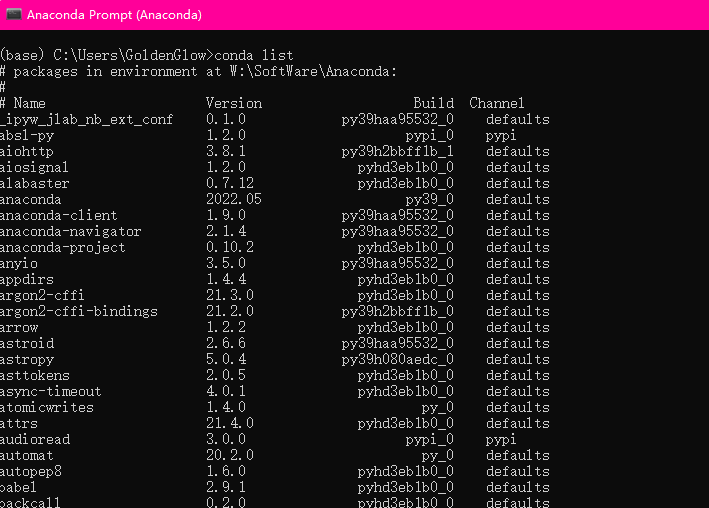
Task: Click package name 'appdirs'
Action: [x=27, y=279]
